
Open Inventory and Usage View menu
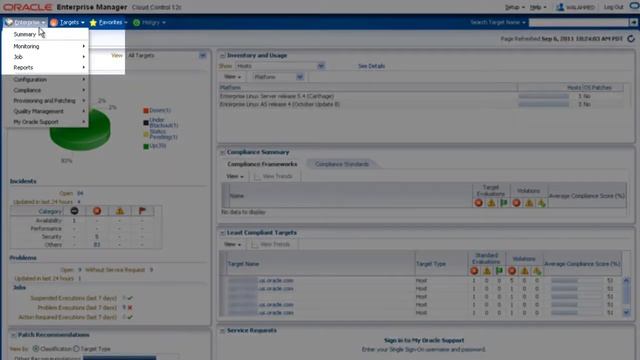click(x=233, y=77)
